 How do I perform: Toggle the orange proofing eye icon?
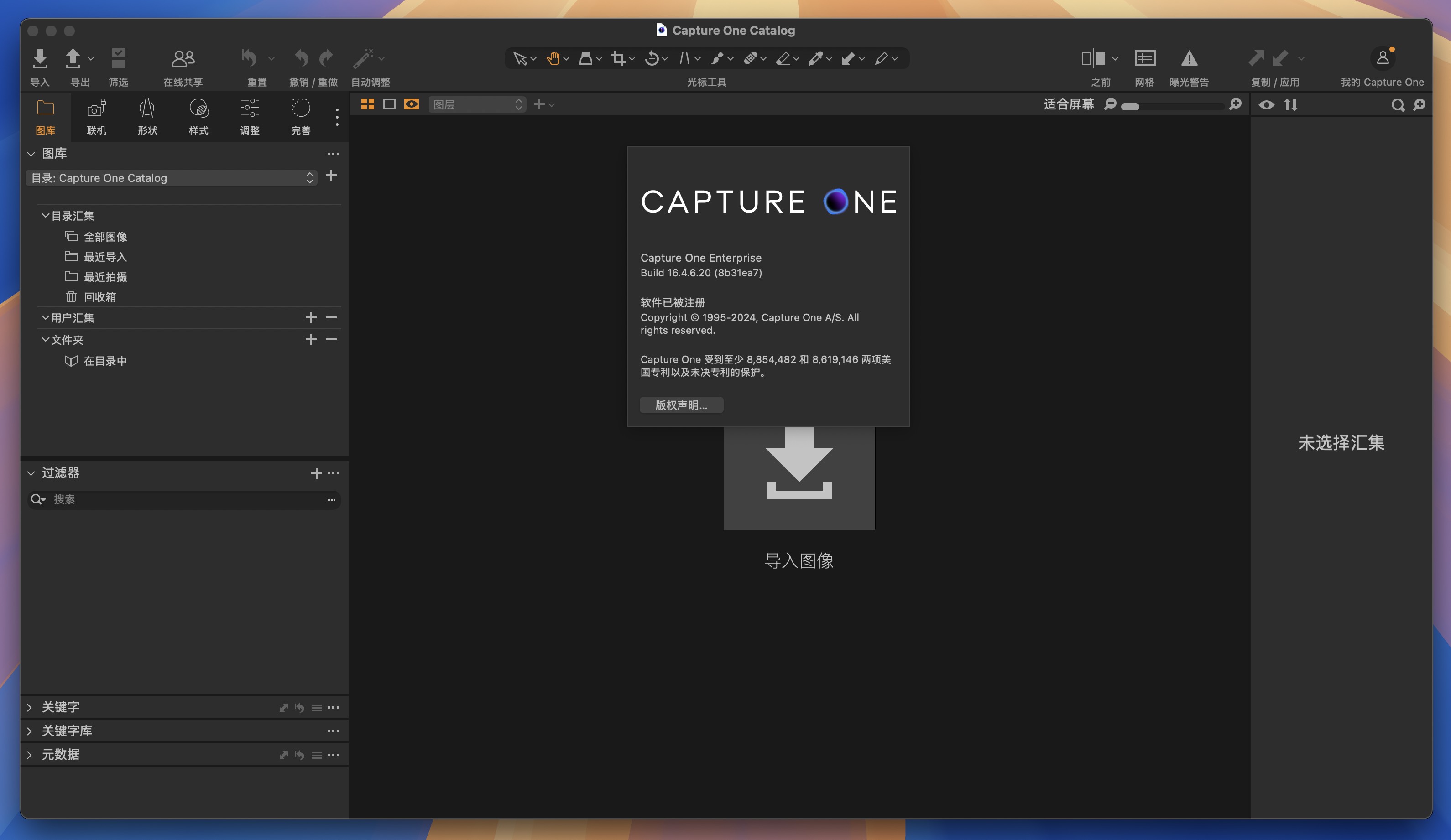pyautogui.click(x=411, y=104)
